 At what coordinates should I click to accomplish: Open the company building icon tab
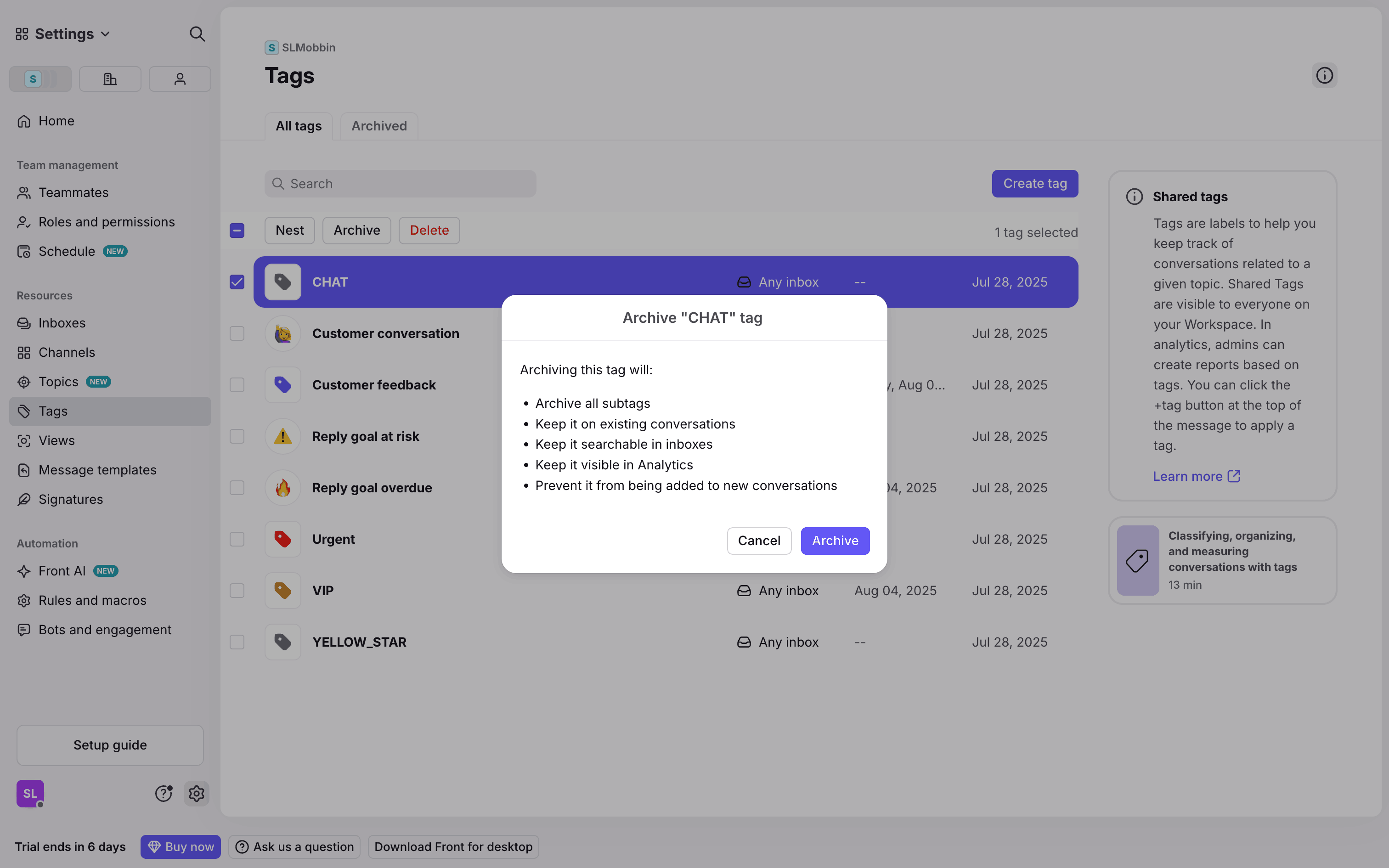pos(110,79)
